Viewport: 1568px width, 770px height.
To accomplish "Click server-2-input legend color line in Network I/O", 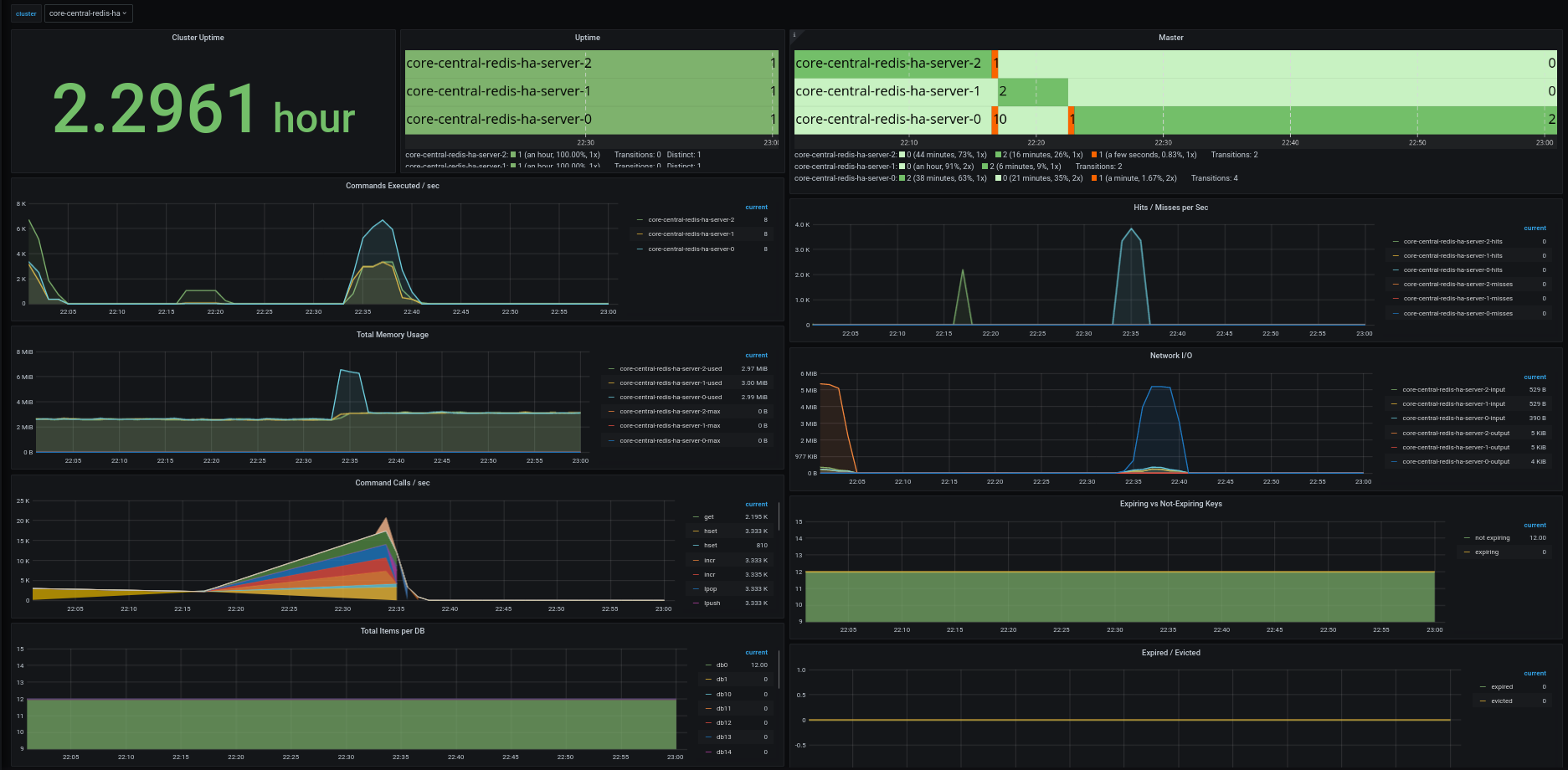I will coord(1394,390).
